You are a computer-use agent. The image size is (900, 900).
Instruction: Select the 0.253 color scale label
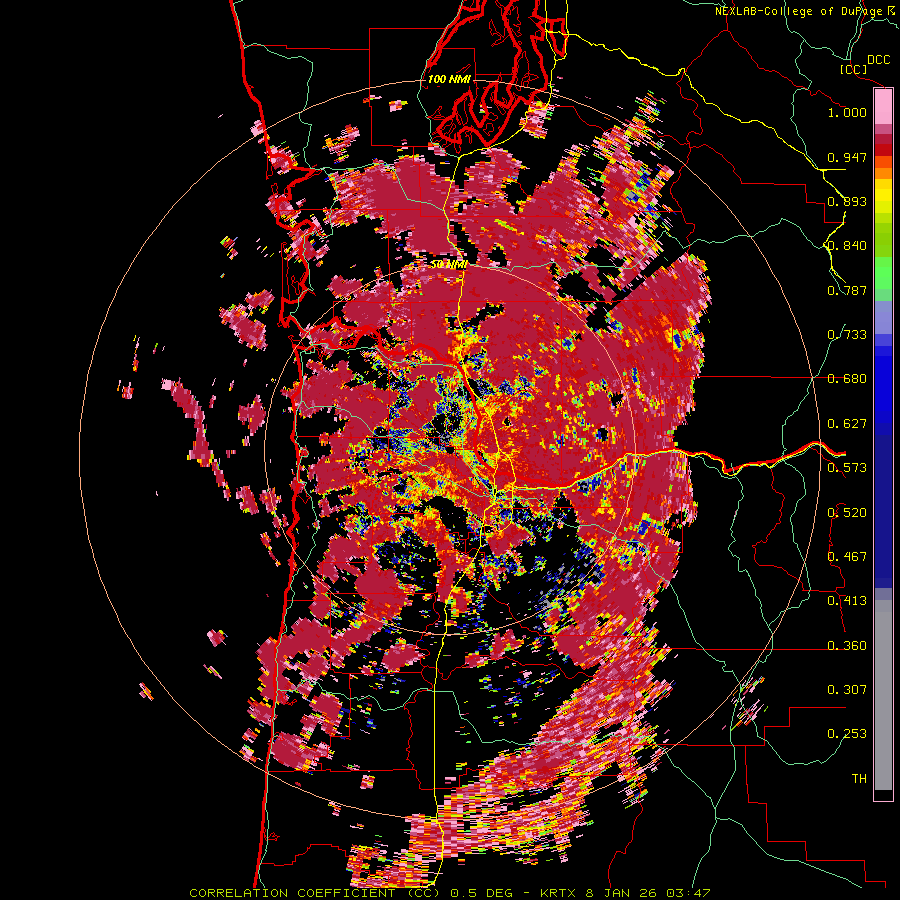point(847,734)
